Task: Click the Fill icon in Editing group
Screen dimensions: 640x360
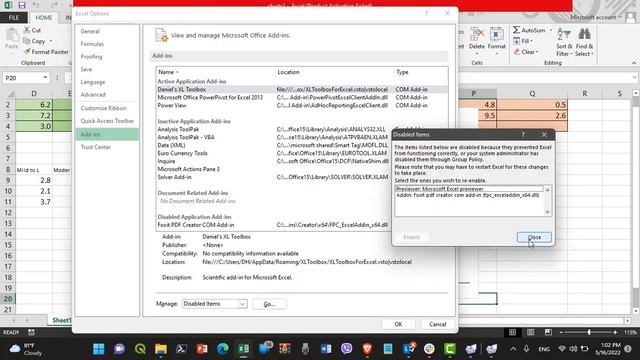Action: pos(516,41)
